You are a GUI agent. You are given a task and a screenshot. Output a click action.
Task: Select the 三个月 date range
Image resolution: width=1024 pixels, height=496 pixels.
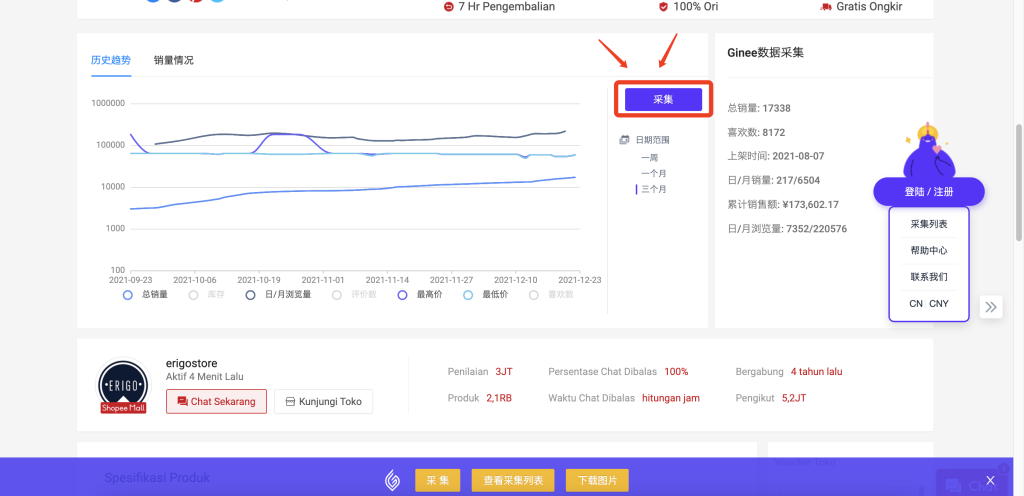654,189
